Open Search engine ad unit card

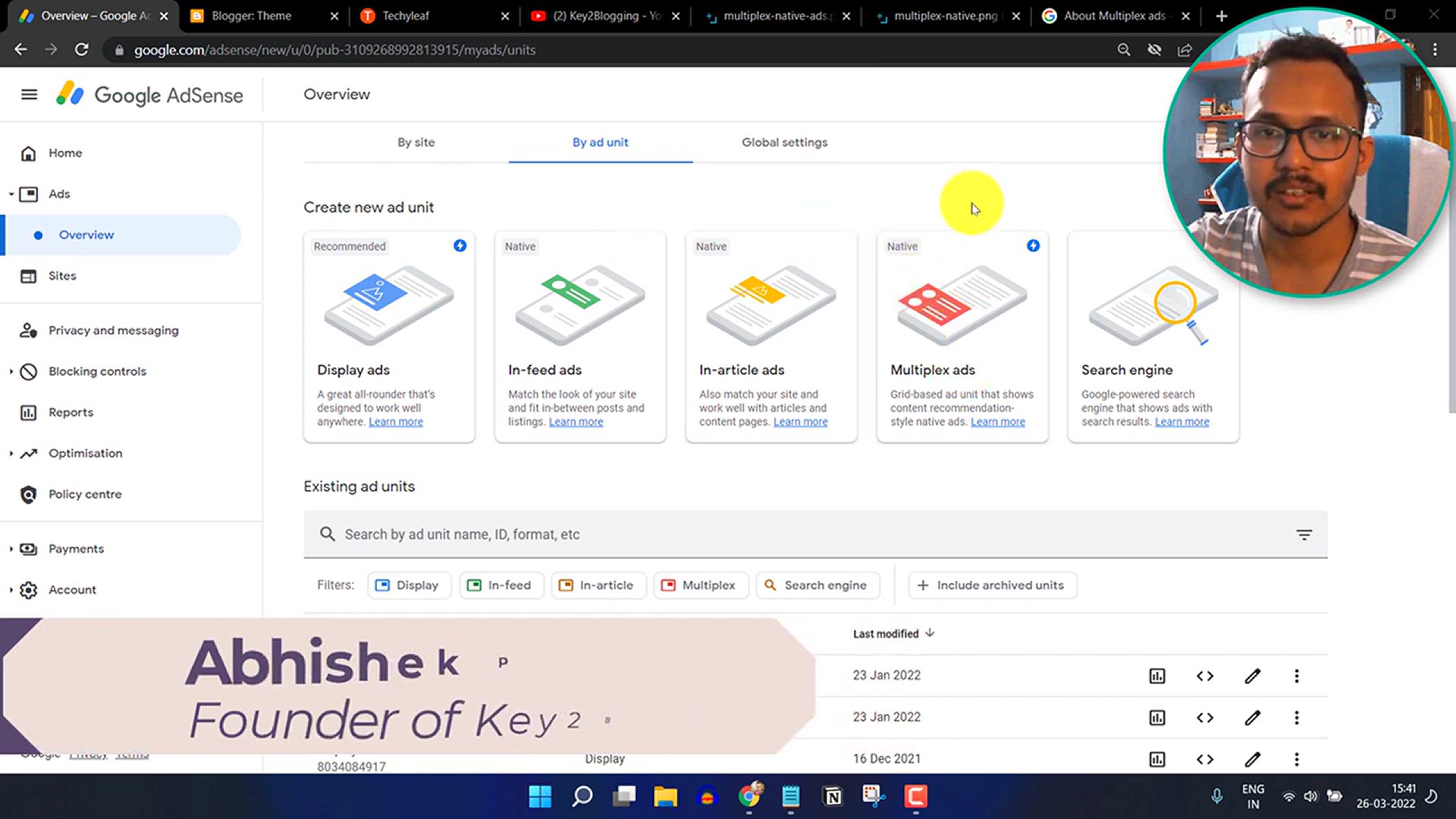(x=1153, y=337)
